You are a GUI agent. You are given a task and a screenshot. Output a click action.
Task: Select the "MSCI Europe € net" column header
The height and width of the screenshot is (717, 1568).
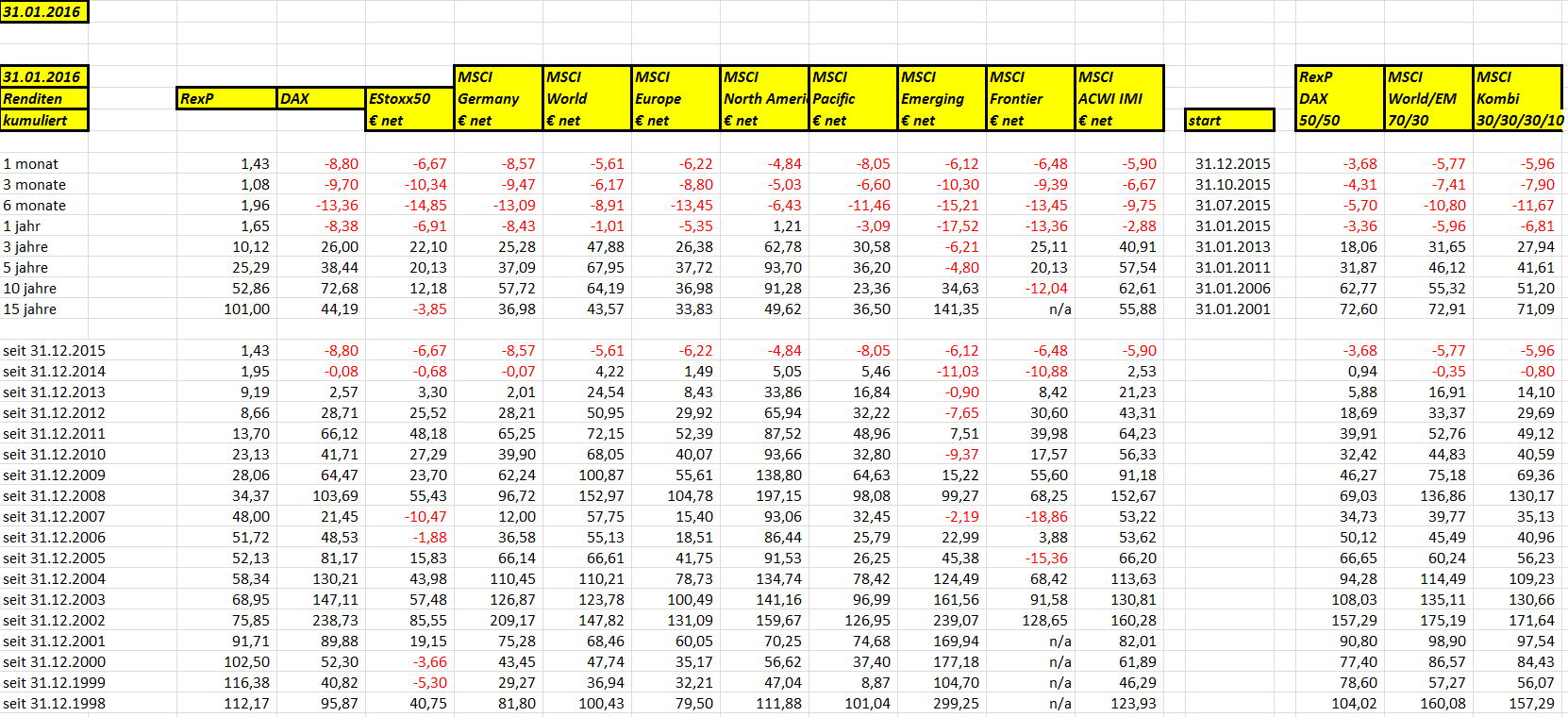[x=676, y=98]
